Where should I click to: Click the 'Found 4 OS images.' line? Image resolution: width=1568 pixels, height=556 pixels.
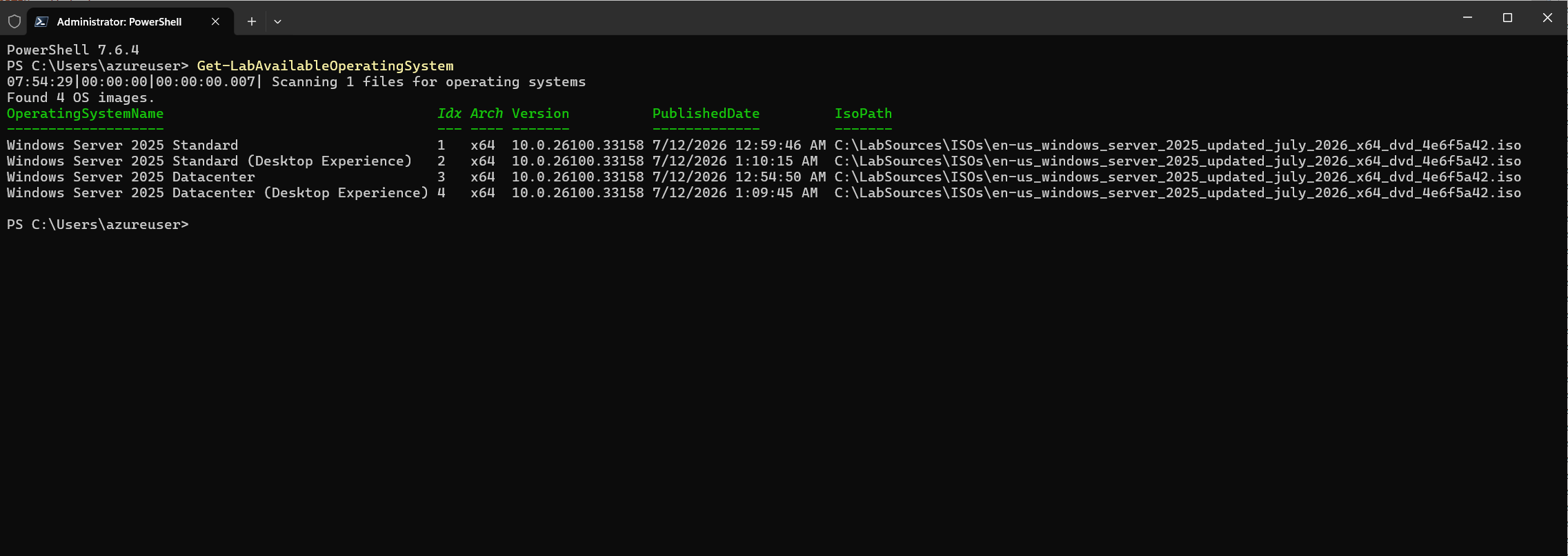coord(81,98)
